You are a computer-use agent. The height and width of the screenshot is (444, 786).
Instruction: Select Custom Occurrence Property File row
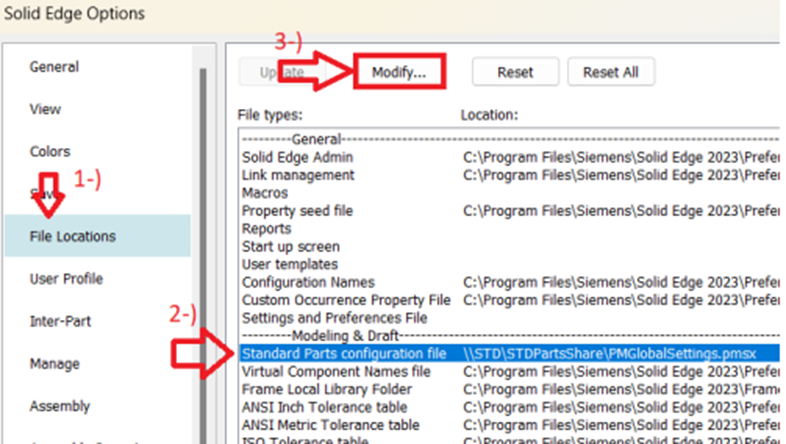509,300
